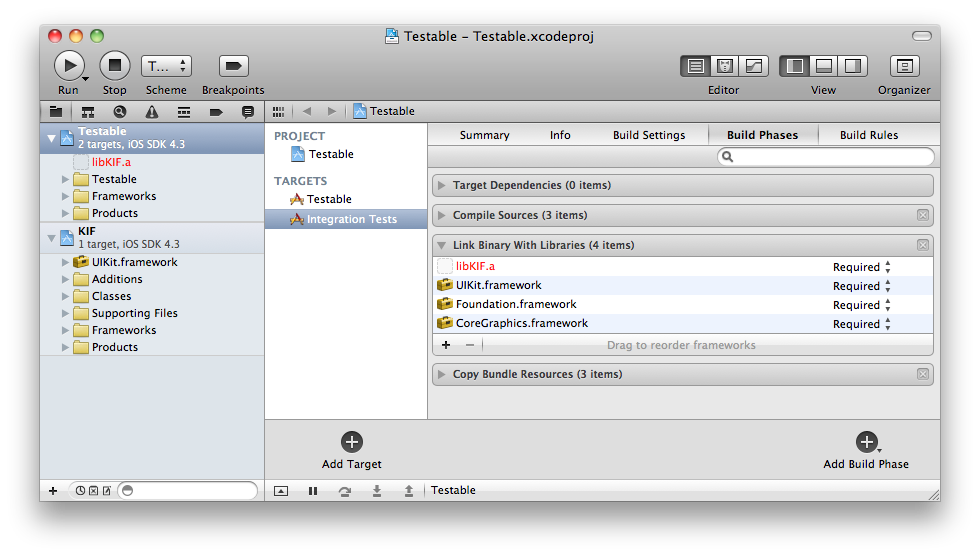Expand the Classes folder in KIF
Image resolution: width=980 pixels, height=556 pixels.
(x=66, y=297)
